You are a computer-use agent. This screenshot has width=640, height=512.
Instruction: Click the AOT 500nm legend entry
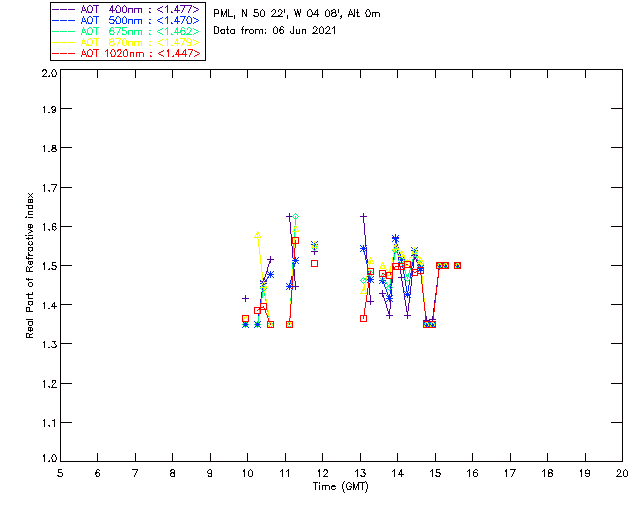tap(127, 20)
